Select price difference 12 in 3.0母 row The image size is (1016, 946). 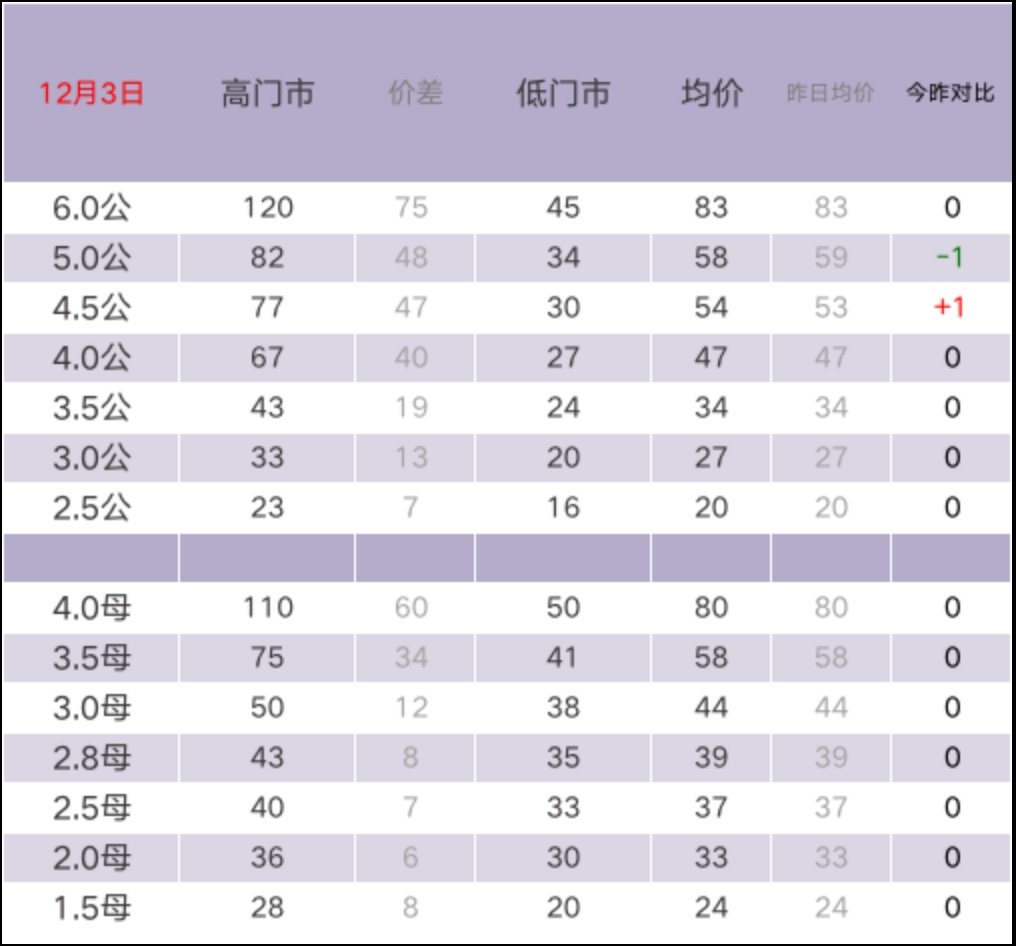(x=411, y=708)
